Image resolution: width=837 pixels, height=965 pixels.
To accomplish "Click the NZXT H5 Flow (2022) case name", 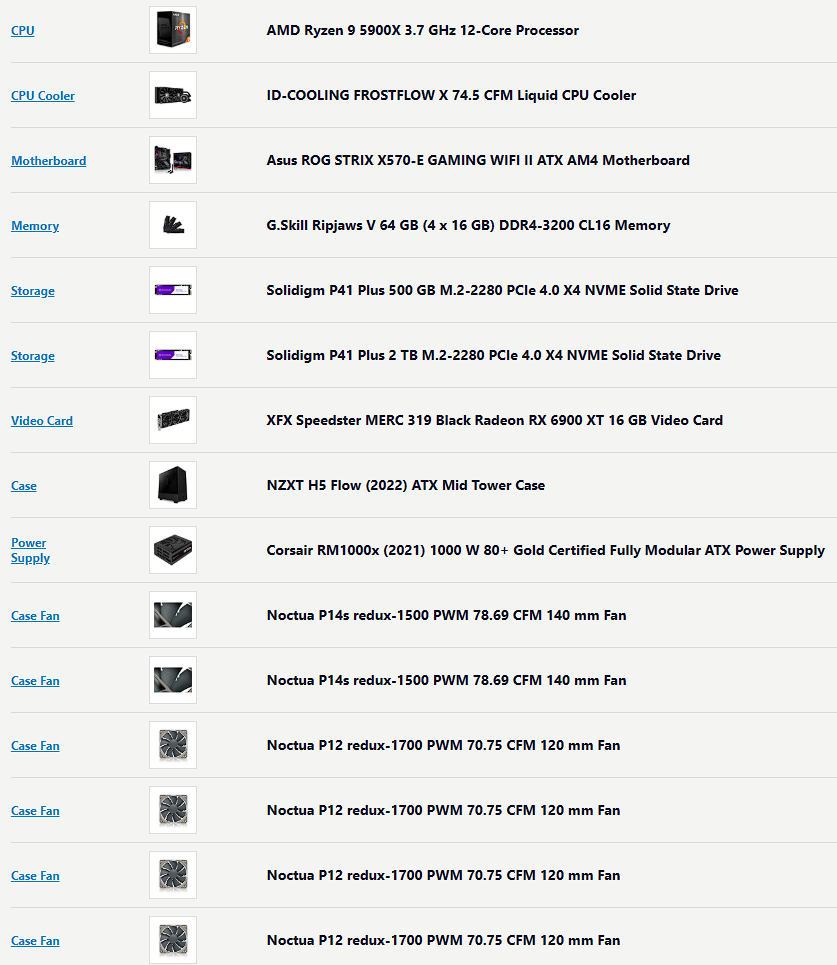I will tap(406, 485).
